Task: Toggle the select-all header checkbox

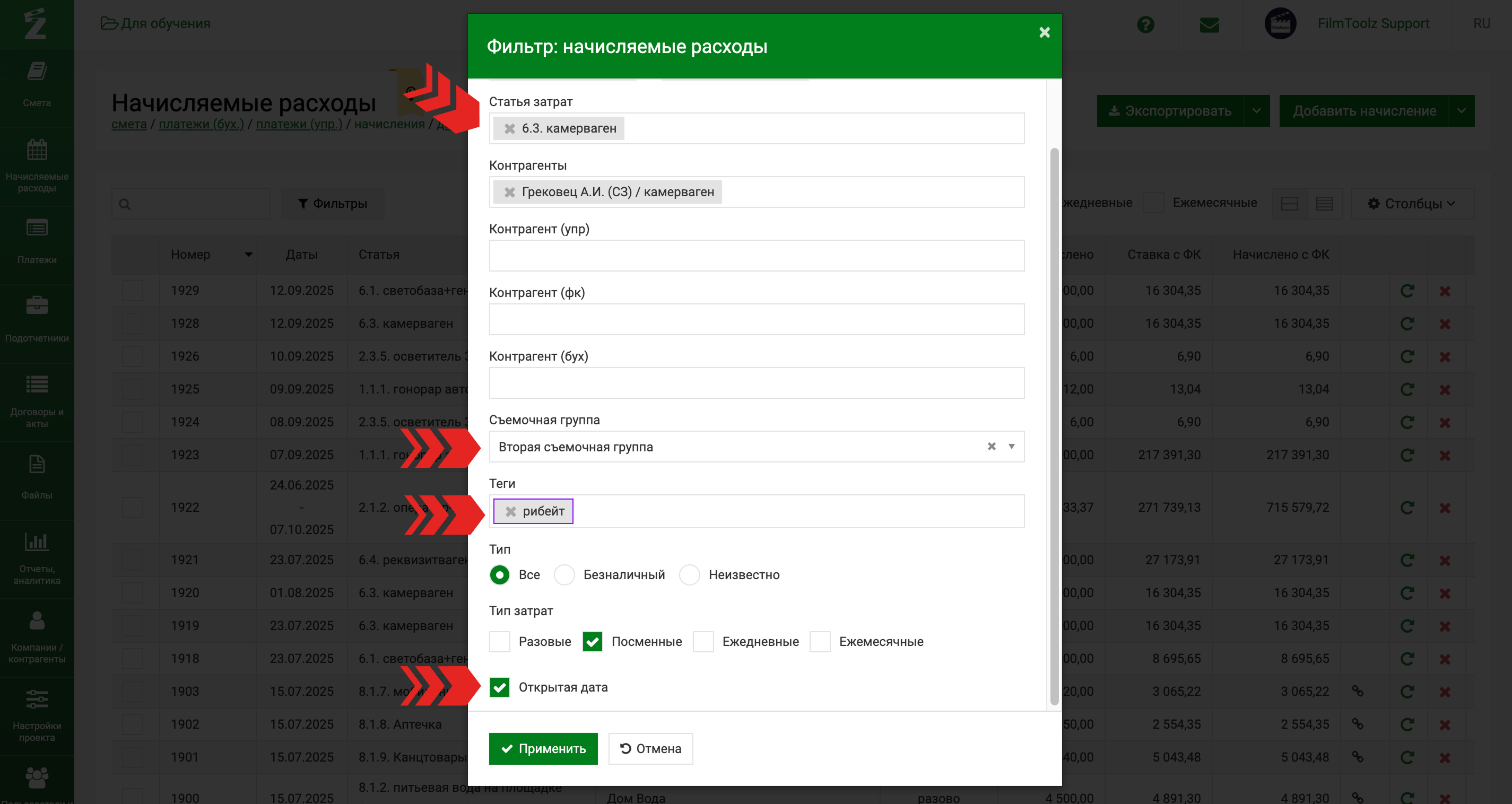Action: coord(133,255)
